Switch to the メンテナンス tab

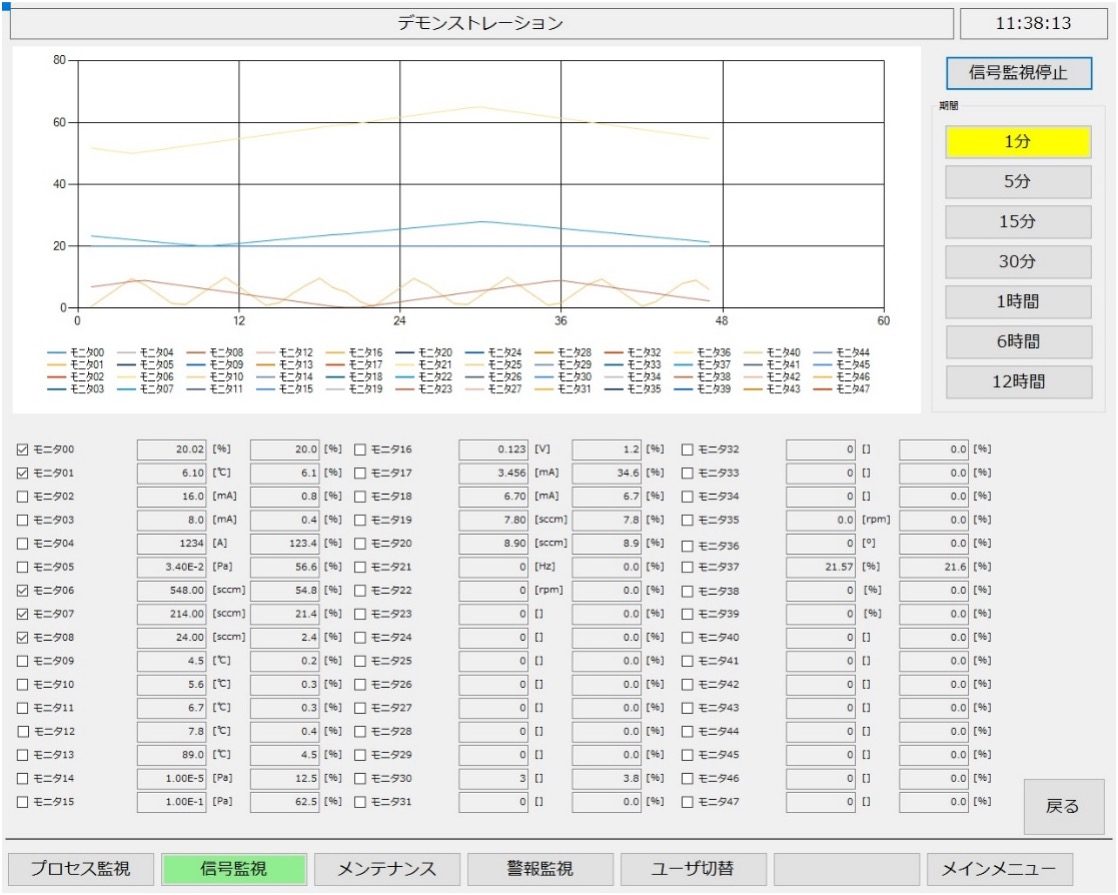tap(387, 869)
